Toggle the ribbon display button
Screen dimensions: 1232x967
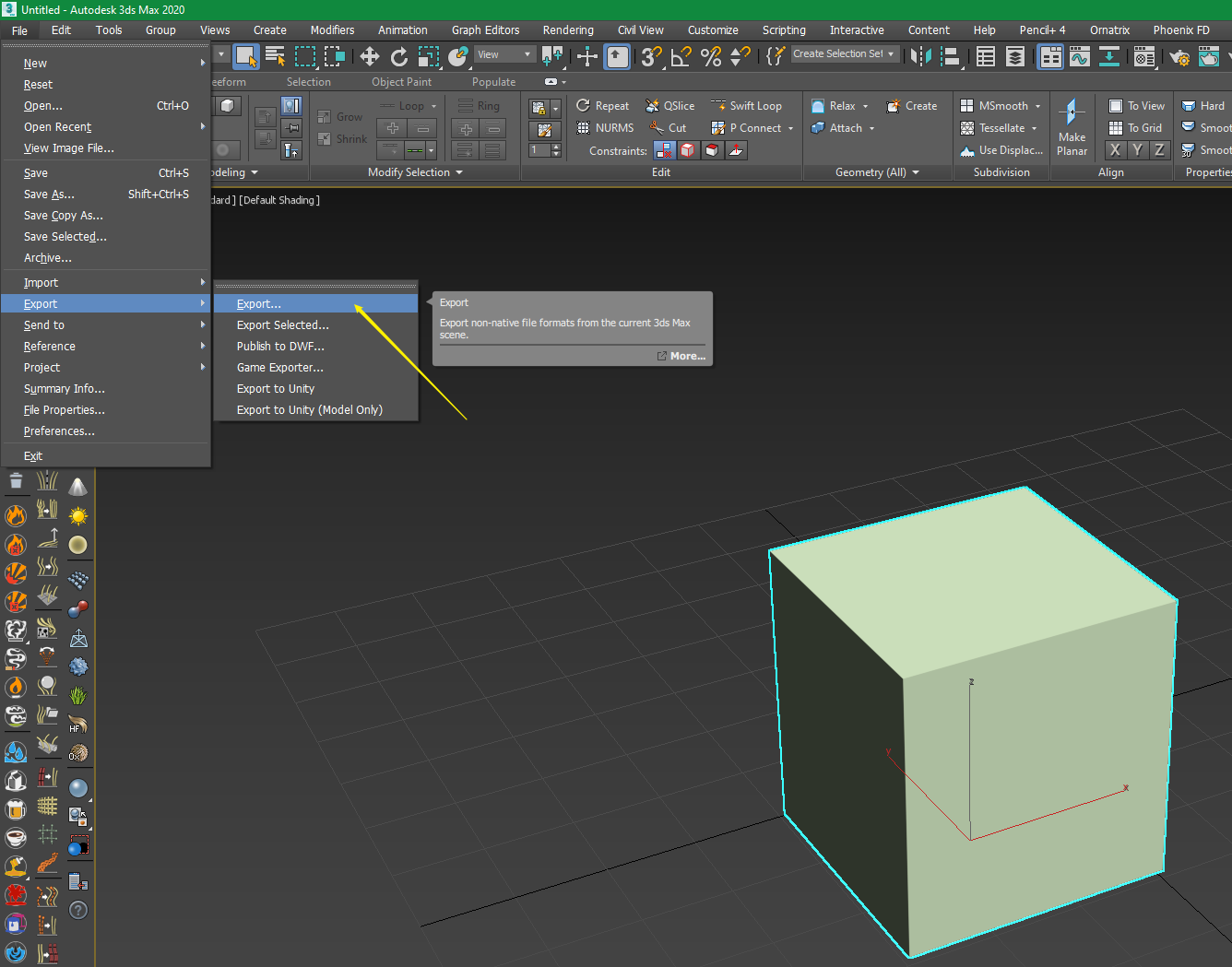(x=1050, y=57)
